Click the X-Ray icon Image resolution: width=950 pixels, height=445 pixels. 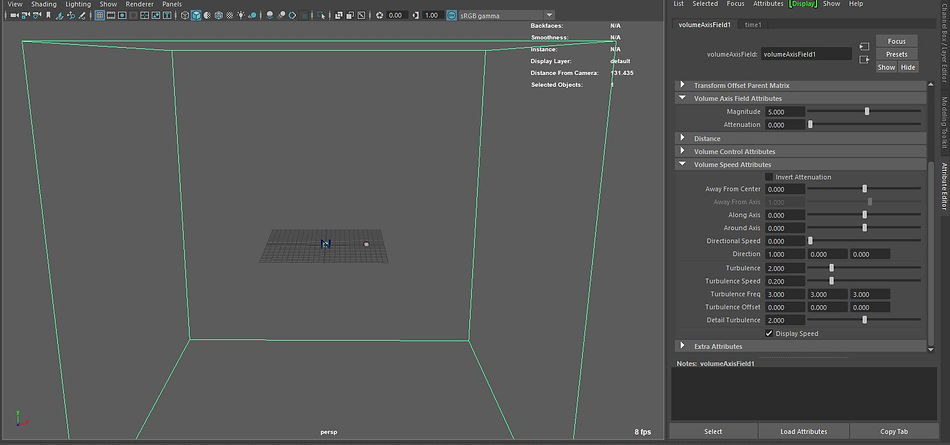point(339,15)
